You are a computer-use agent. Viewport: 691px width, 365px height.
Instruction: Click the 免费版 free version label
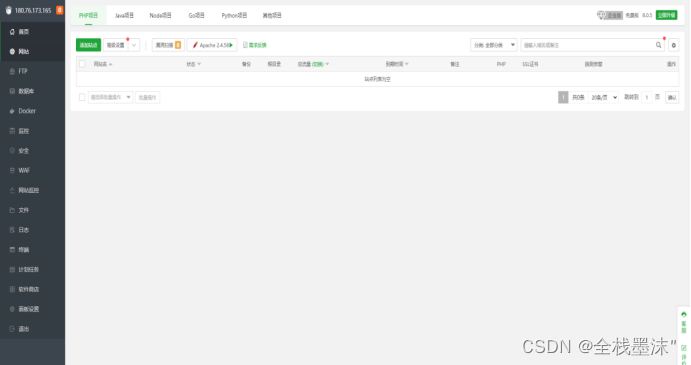(632, 15)
